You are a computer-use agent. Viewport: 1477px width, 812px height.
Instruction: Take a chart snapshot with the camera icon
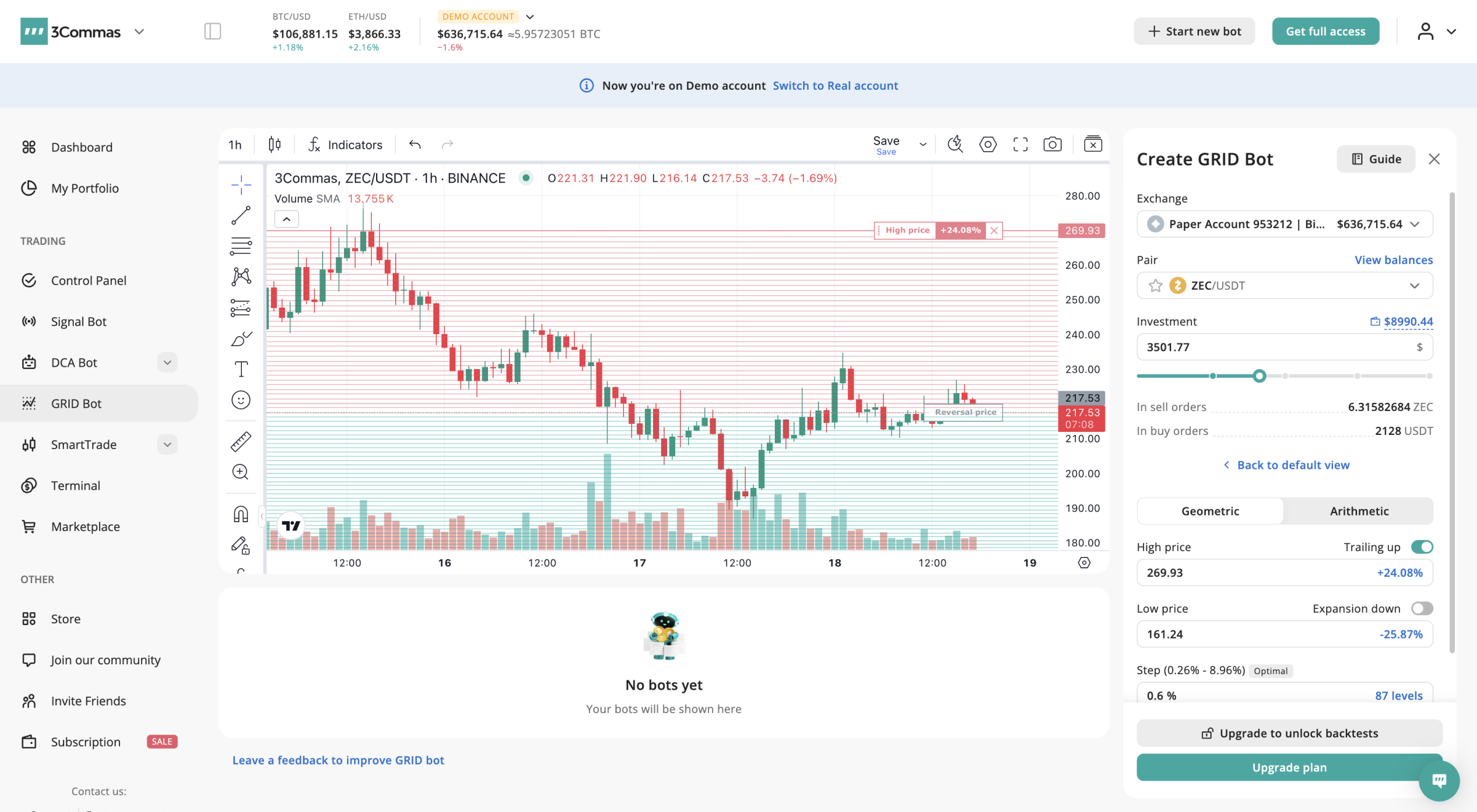(1052, 144)
